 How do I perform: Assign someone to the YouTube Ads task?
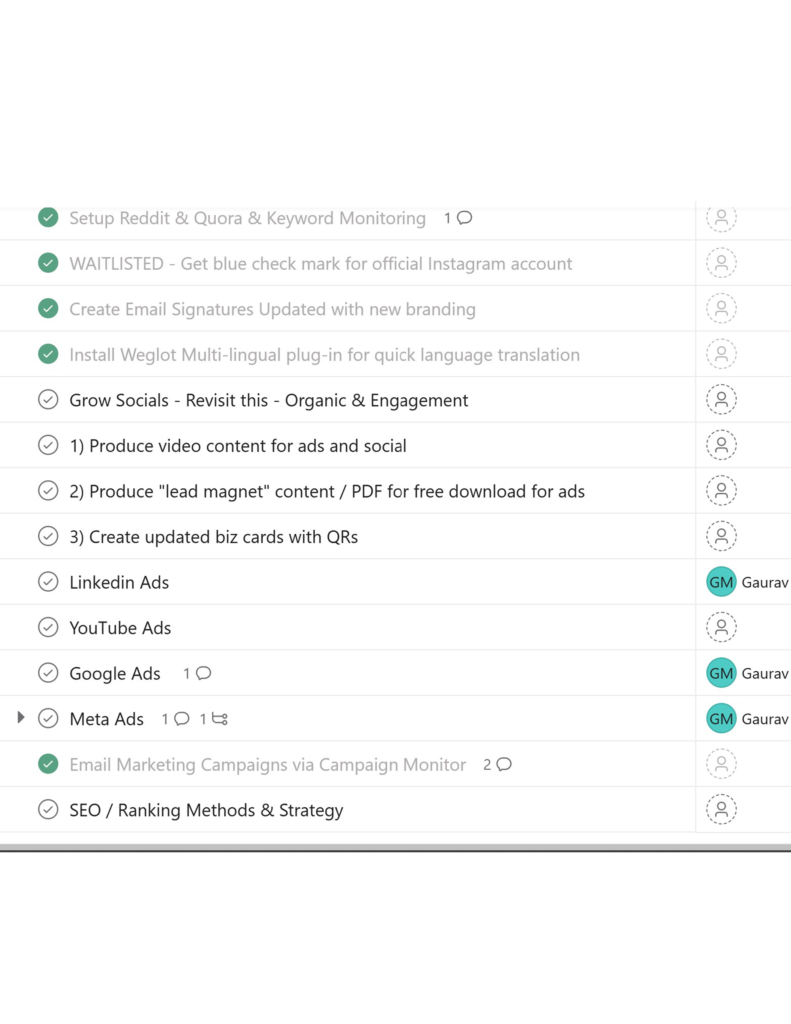tap(721, 627)
